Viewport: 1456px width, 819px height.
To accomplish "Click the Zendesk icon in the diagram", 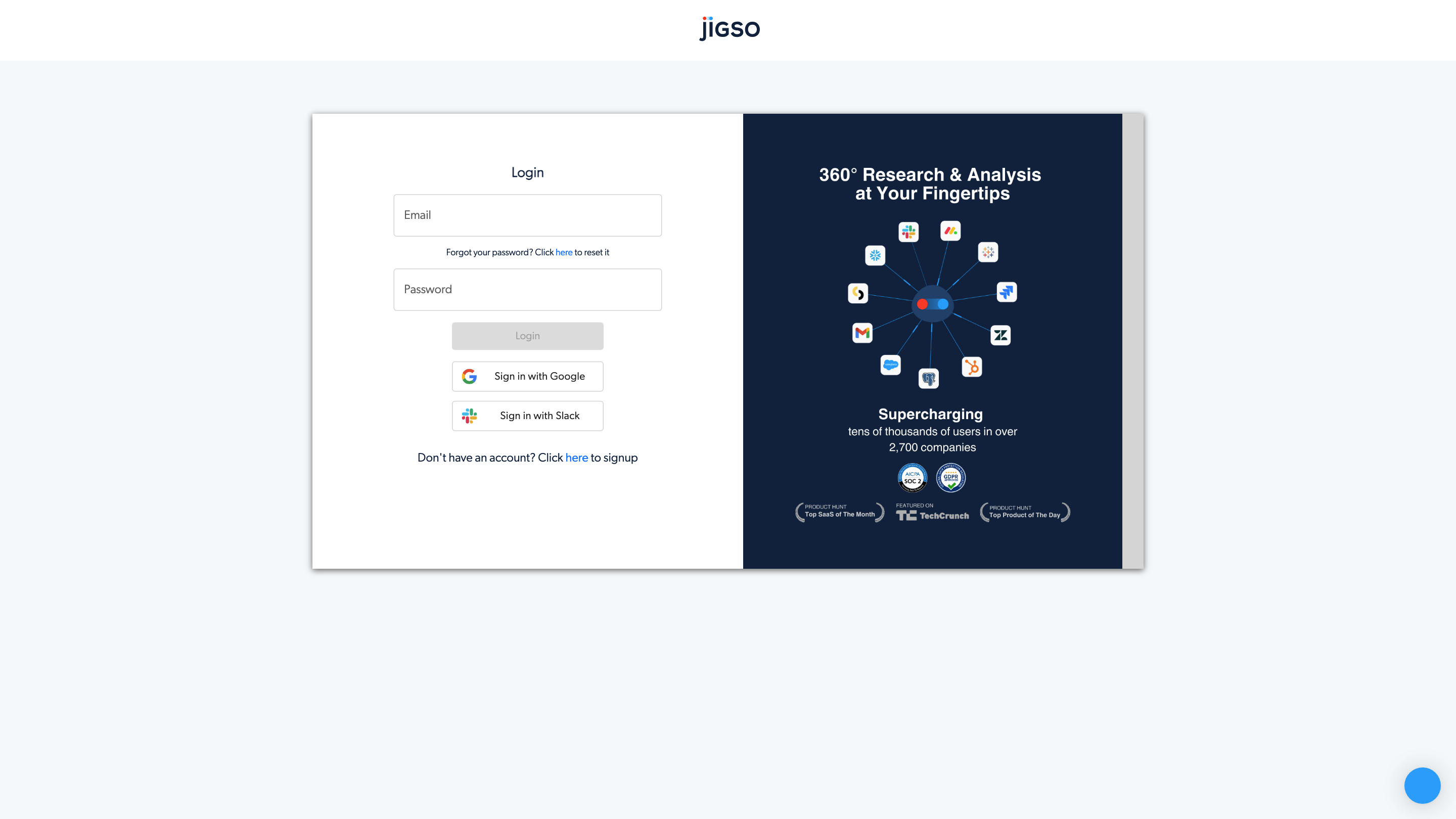I will pos(1000,335).
